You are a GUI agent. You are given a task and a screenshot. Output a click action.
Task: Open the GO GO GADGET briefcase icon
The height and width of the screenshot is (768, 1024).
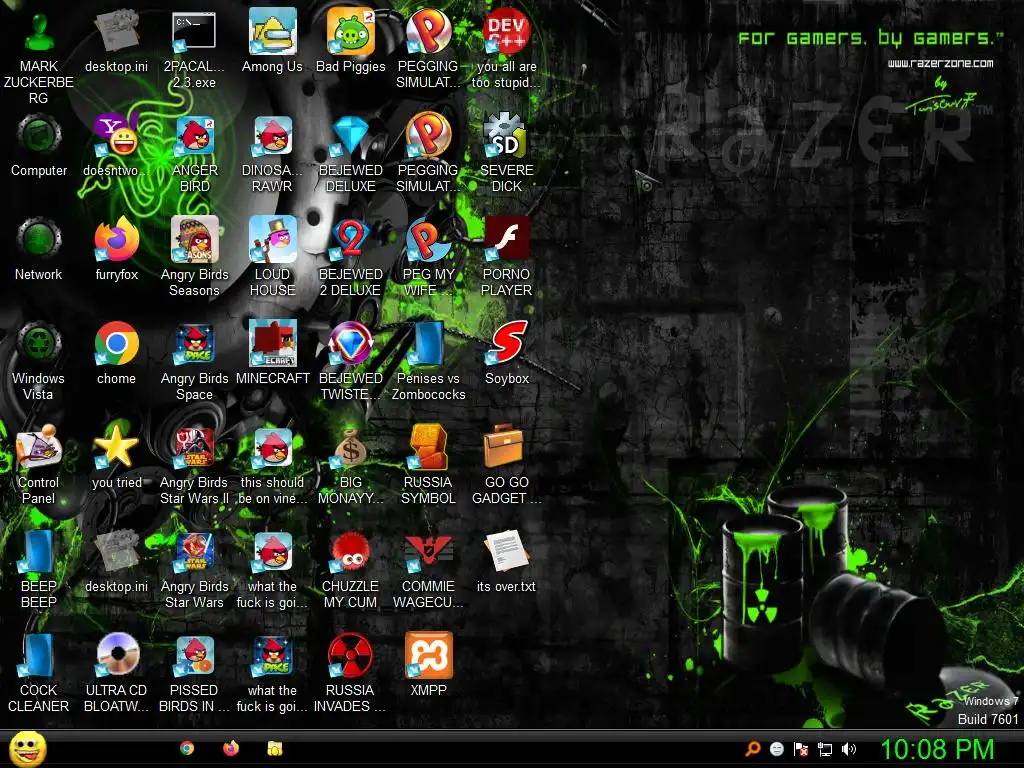pos(506,447)
